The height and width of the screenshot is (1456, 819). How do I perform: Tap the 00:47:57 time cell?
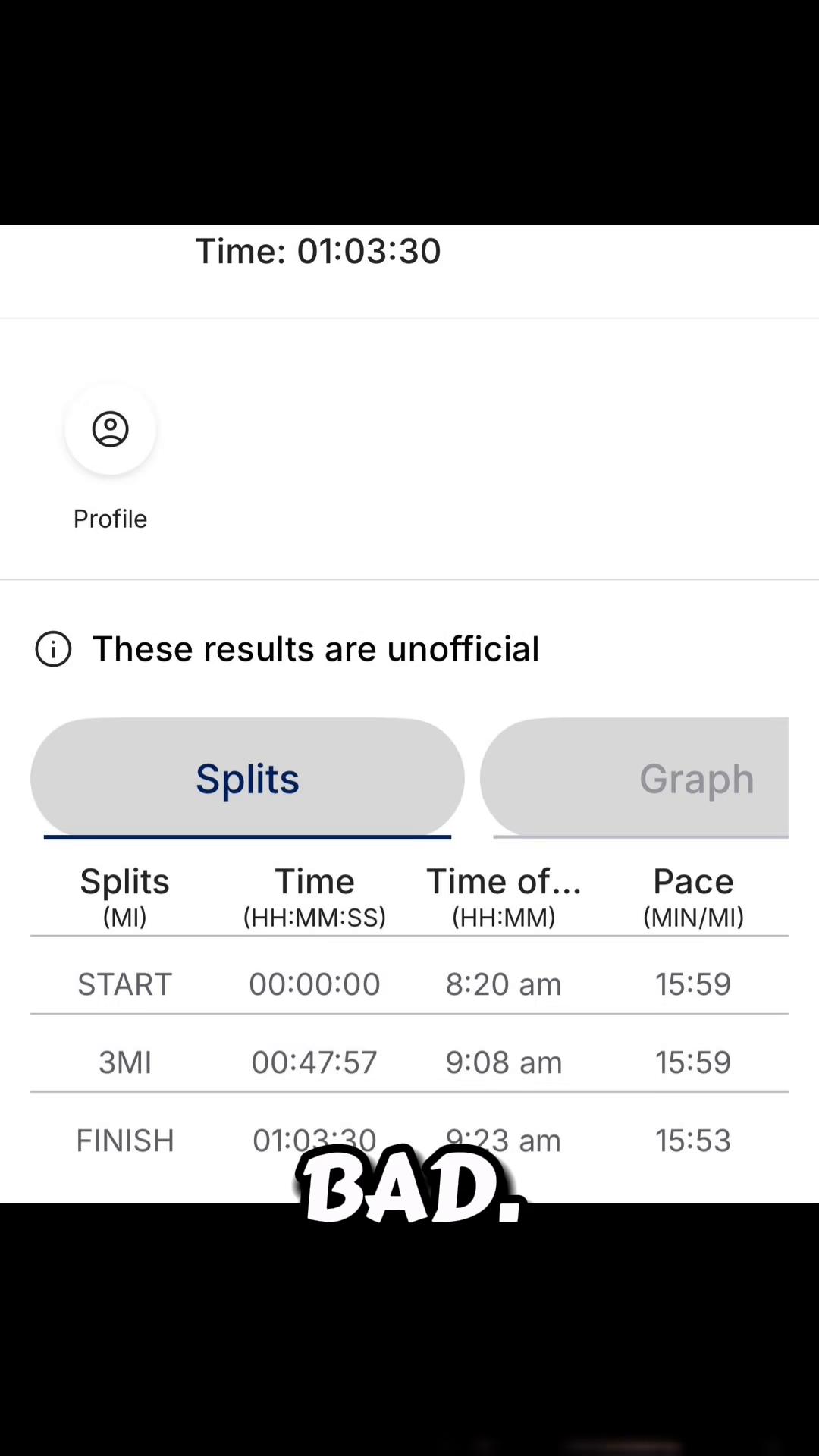pyautogui.click(x=315, y=1062)
